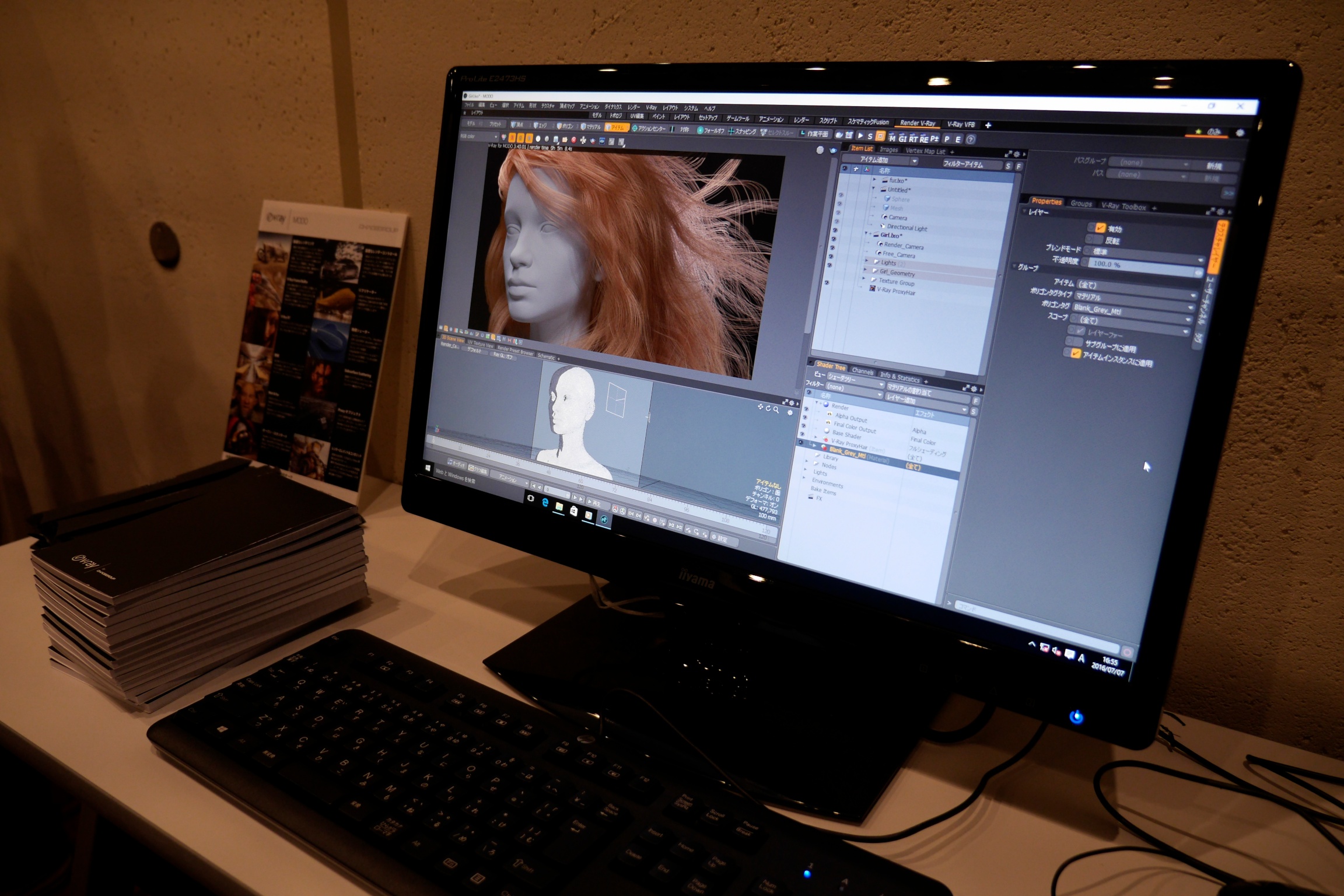
Task: Click the V-Ray 'GI' toolbar icon
Action: coord(902,139)
